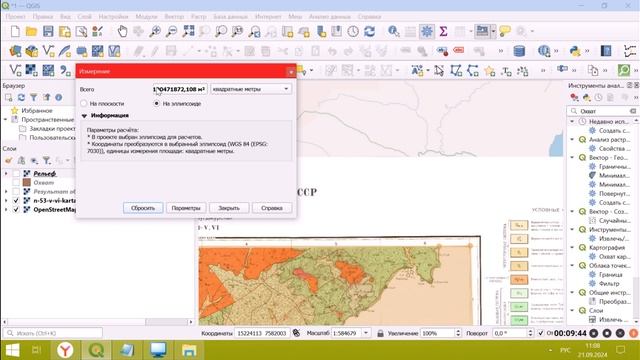Select the Pan Map hand tool
Viewport: 640px width, 360px height.
122,31
